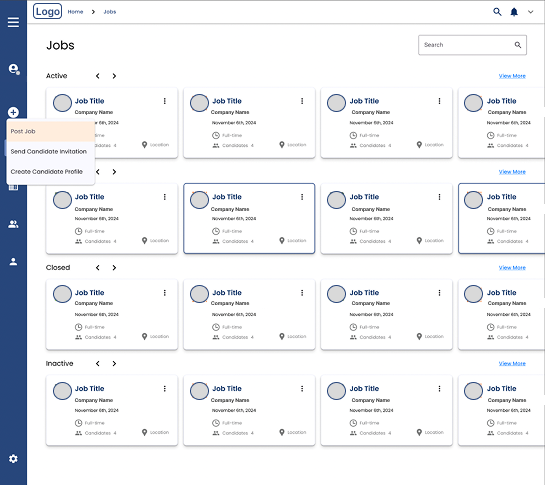Click View More for Active section
The image size is (546, 485).
(512, 76)
